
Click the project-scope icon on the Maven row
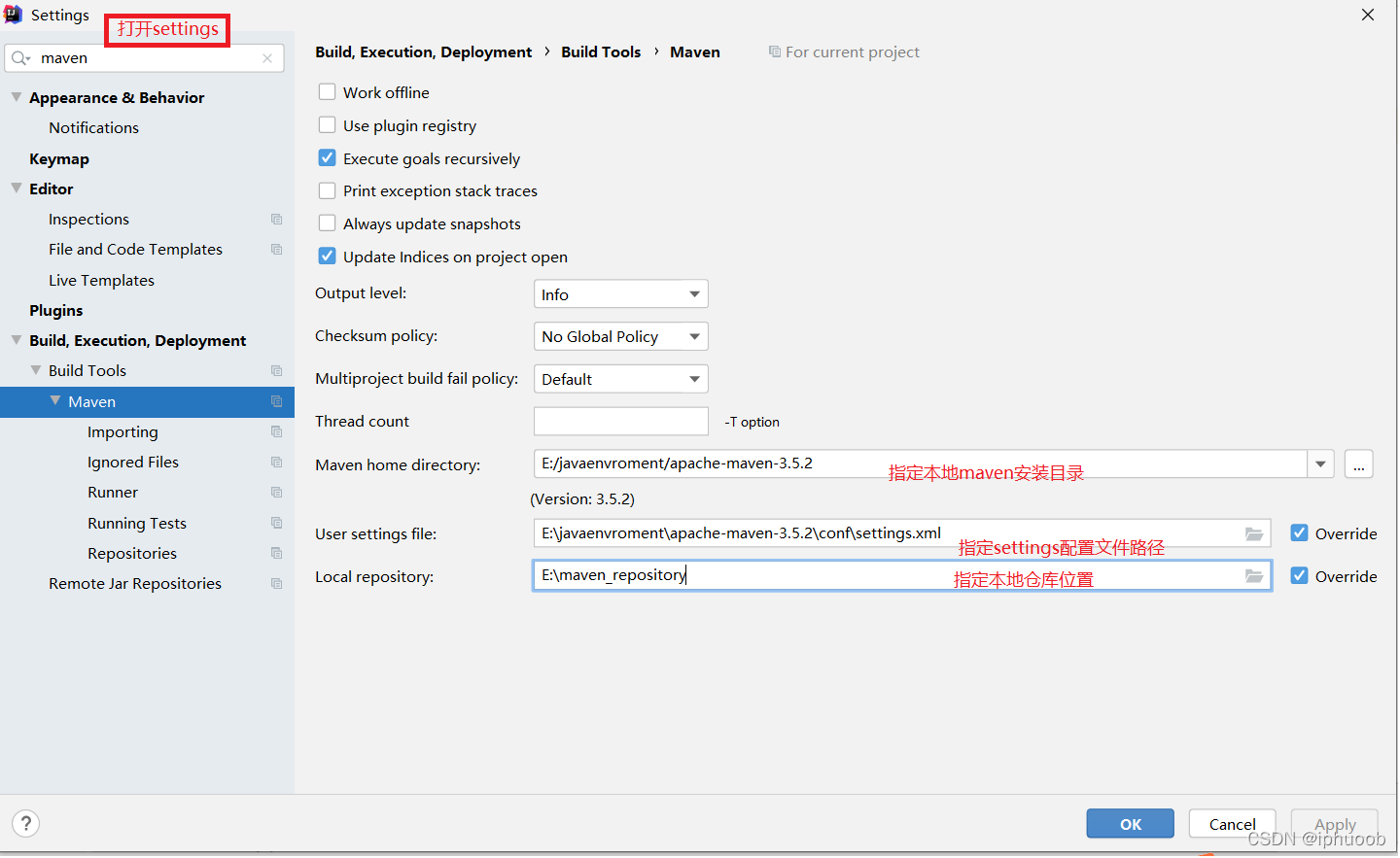(x=276, y=401)
